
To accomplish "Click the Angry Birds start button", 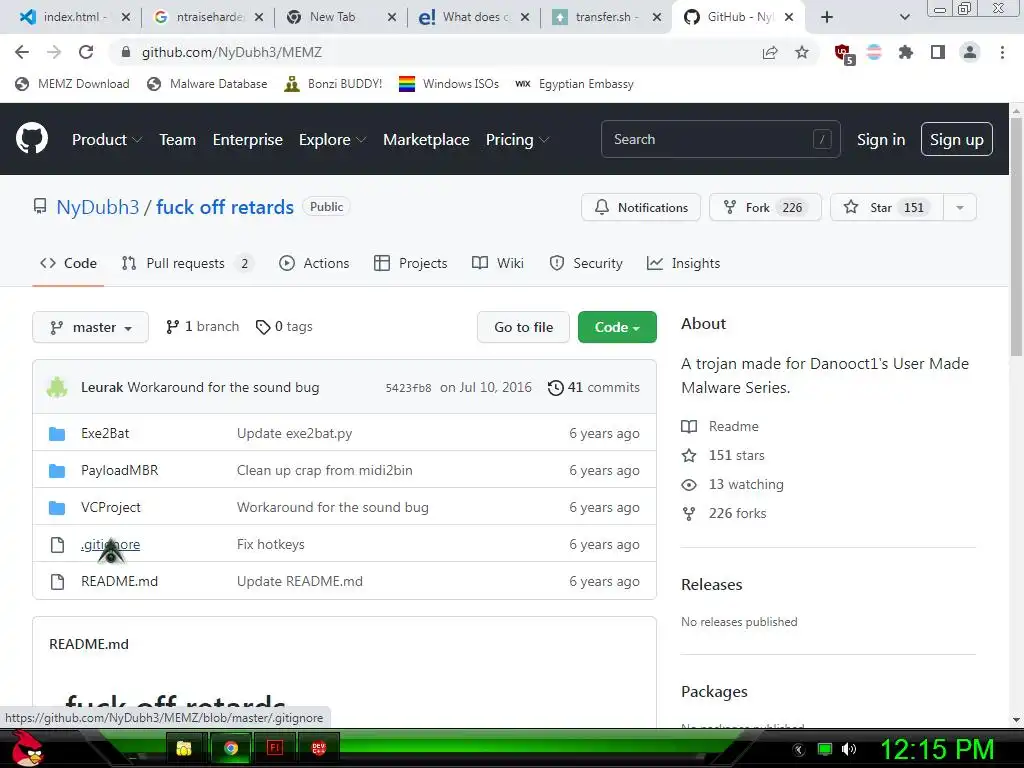I will point(27,748).
